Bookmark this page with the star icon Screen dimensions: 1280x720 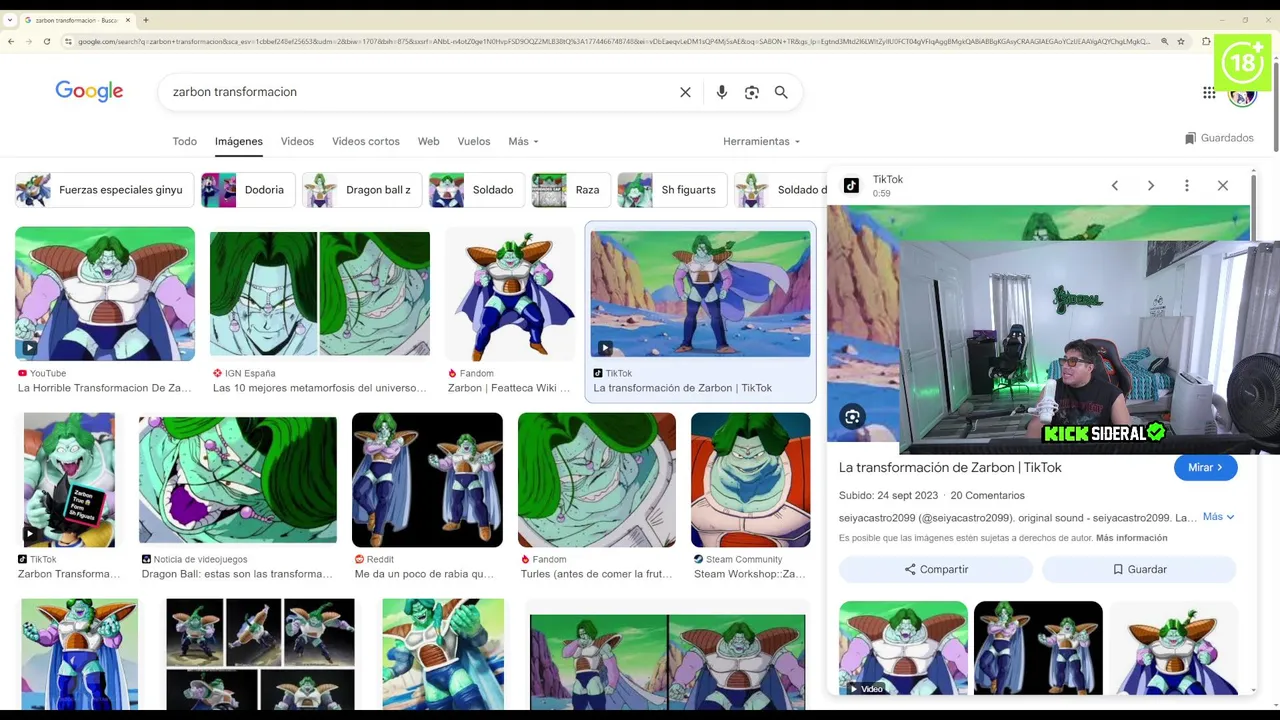click(1181, 41)
